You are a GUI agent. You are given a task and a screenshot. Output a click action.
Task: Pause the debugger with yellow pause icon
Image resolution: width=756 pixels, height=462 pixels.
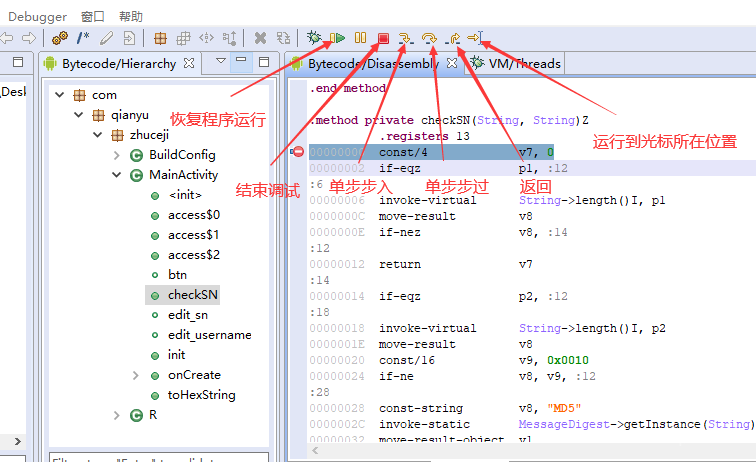tap(360, 38)
